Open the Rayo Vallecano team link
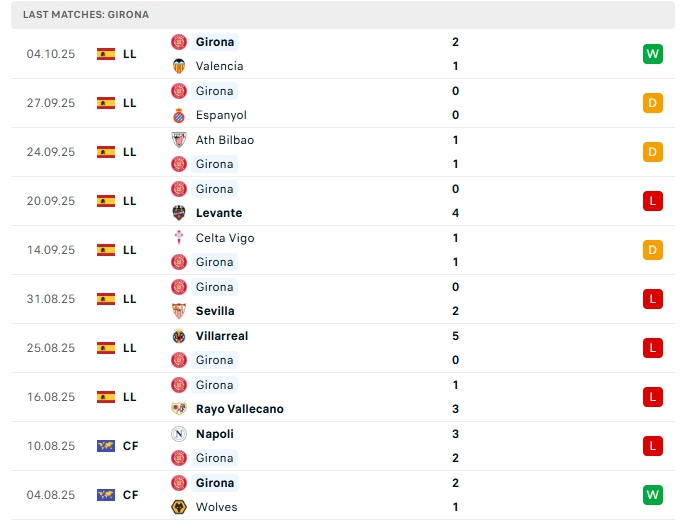This screenshot has width=685, height=521. point(239,409)
